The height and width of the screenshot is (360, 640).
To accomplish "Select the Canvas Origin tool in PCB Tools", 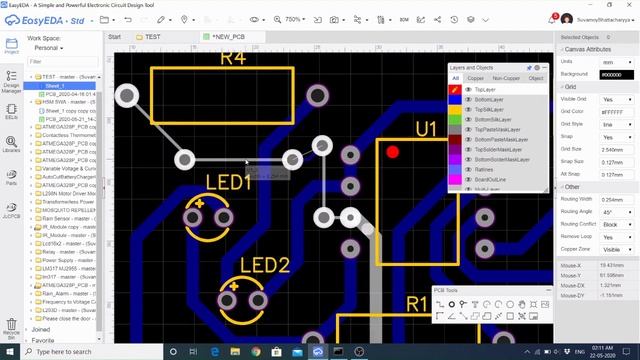I will coord(440,316).
